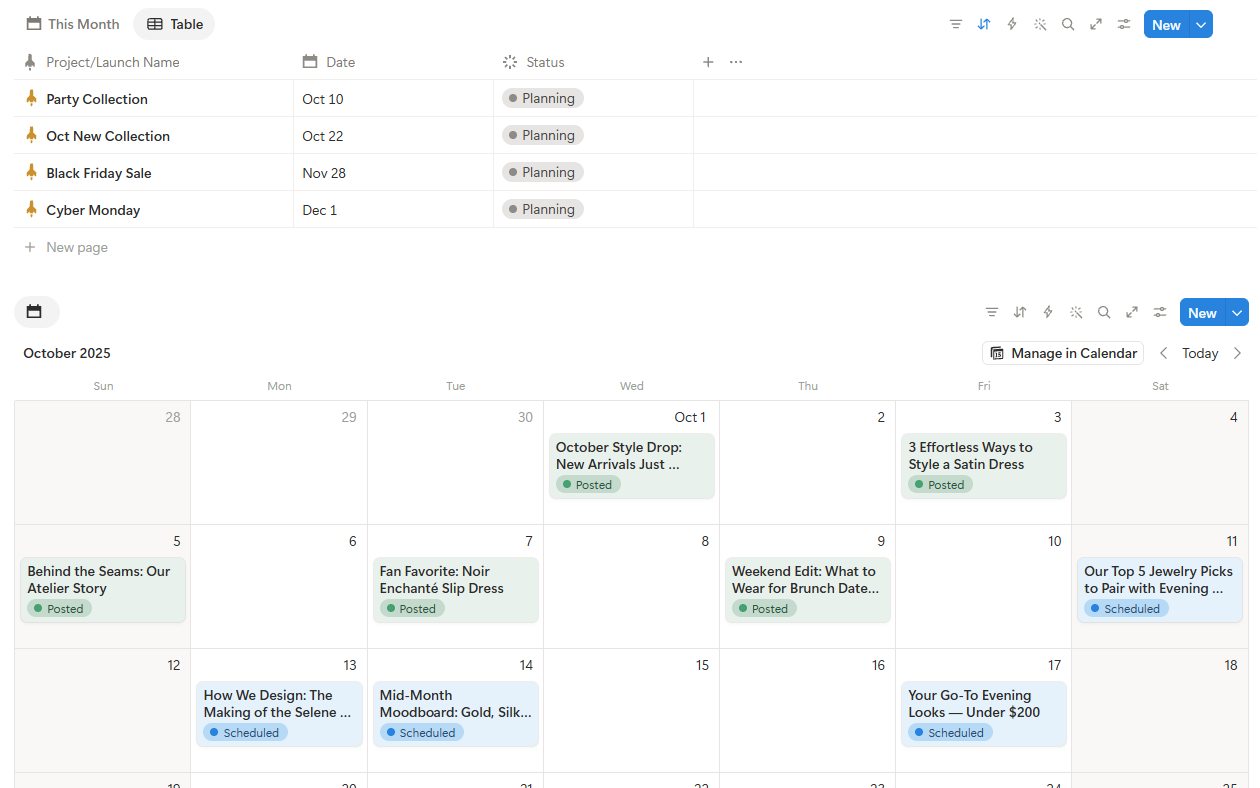Open Planning status of Cyber Monday
Viewport: 1260px width, 788px height.
[543, 209]
